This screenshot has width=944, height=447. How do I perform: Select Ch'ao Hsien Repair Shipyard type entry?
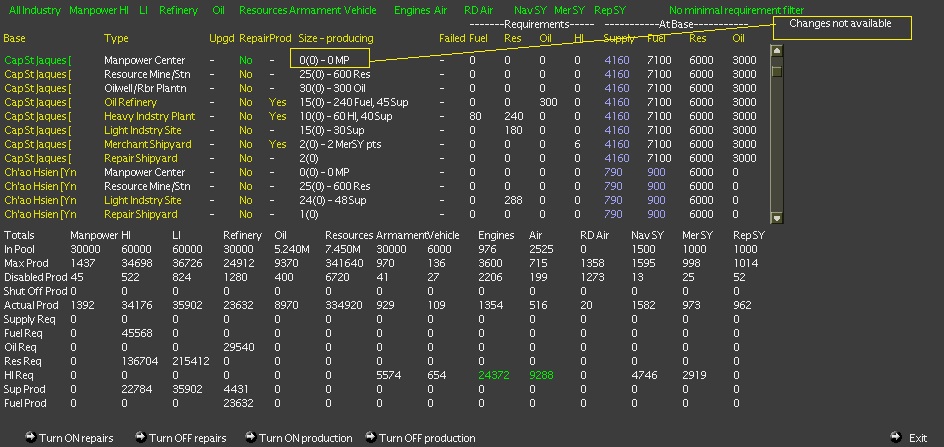pos(140,214)
